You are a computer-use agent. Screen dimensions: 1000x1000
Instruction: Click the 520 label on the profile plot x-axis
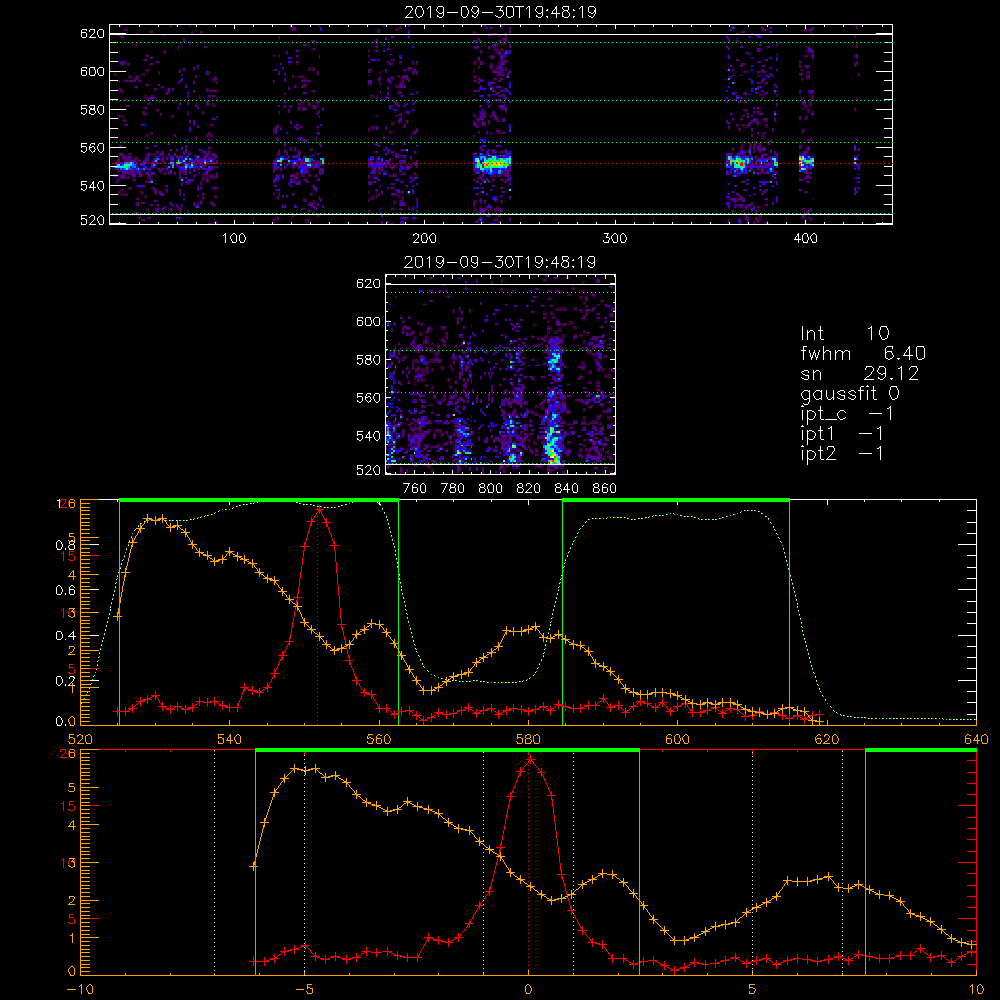pyautogui.click(x=80, y=740)
